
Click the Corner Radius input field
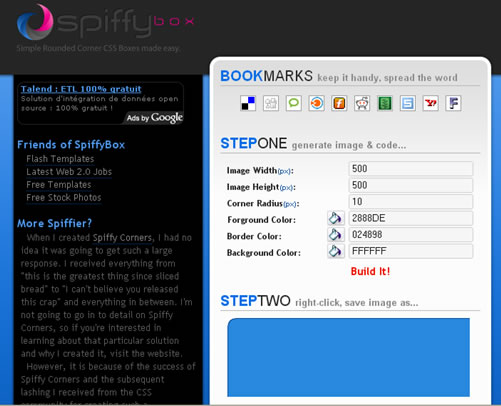click(411, 202)
